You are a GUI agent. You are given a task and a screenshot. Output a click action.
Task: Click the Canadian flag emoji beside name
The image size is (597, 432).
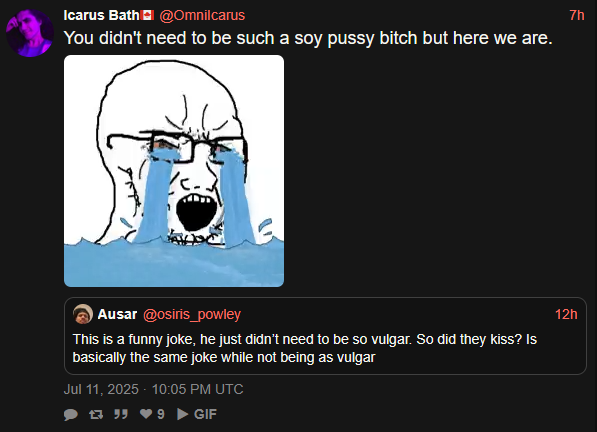(147, 15)
